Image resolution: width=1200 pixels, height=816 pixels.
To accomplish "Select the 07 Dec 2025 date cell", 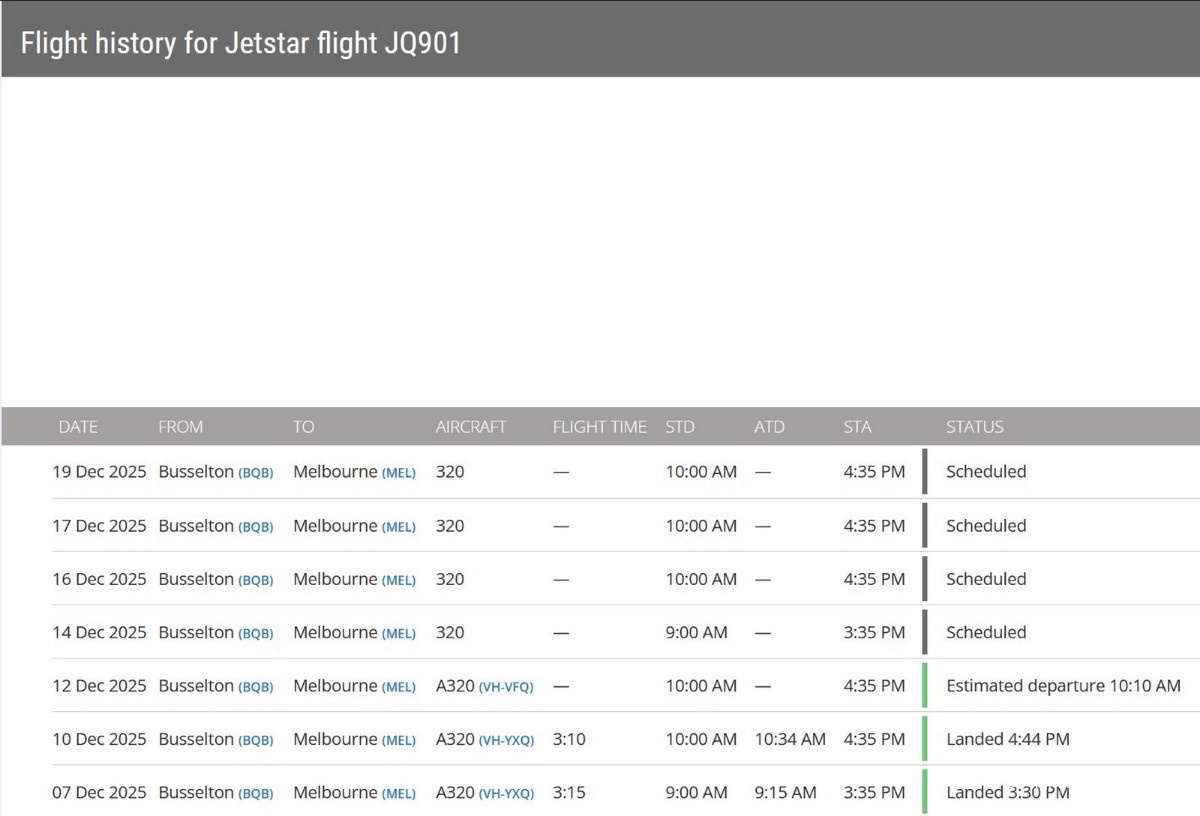I will point(99,792).
